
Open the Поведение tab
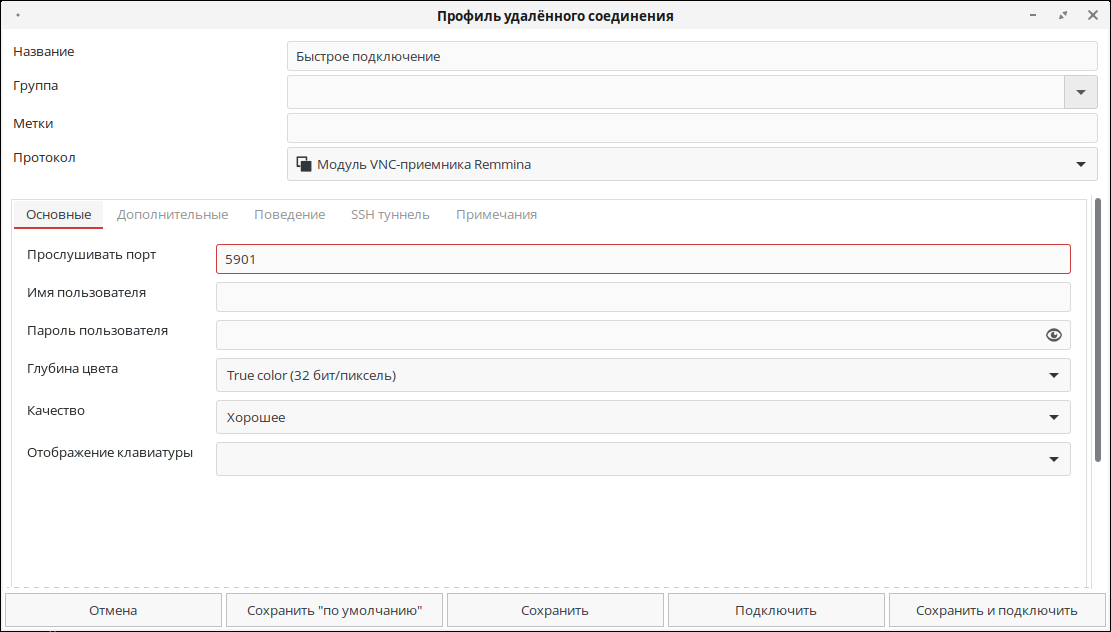[289, 214]
